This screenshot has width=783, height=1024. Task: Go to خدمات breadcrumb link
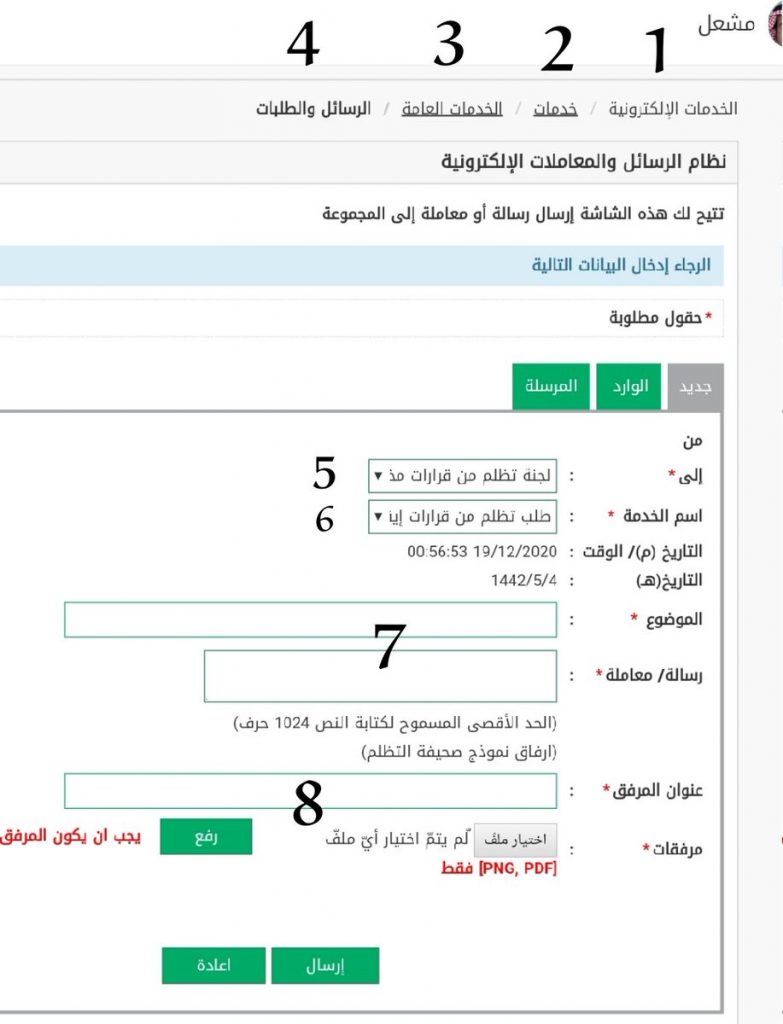click(555, 108)
